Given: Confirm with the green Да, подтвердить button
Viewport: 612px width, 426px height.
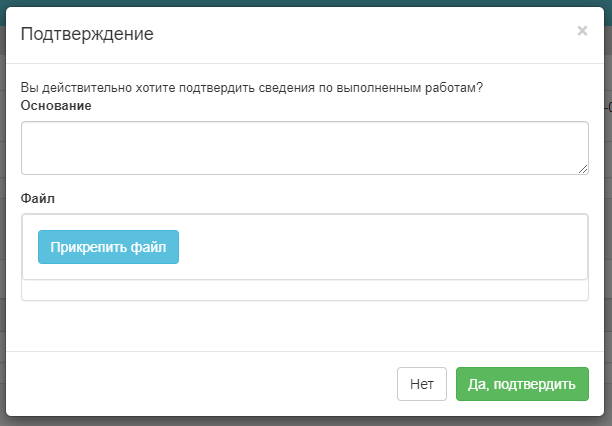Looking at the screenshot, I should [x=522, y=384].
